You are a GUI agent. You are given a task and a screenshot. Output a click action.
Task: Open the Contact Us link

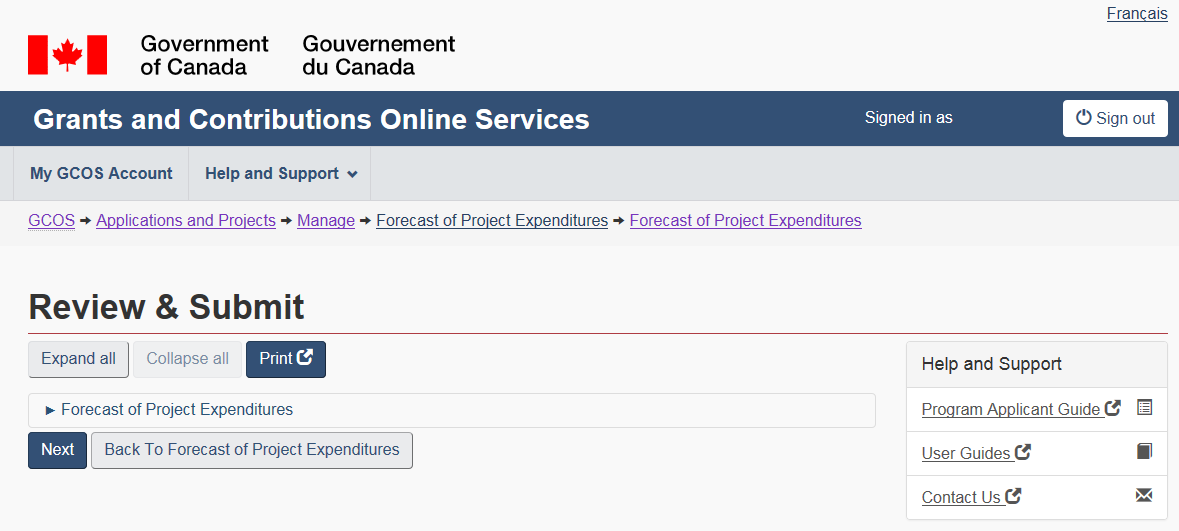click(961, 497)
